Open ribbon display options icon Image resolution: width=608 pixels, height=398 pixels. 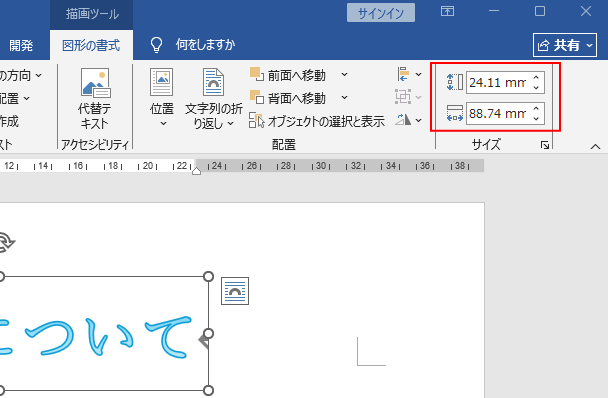tap(447, 11)
